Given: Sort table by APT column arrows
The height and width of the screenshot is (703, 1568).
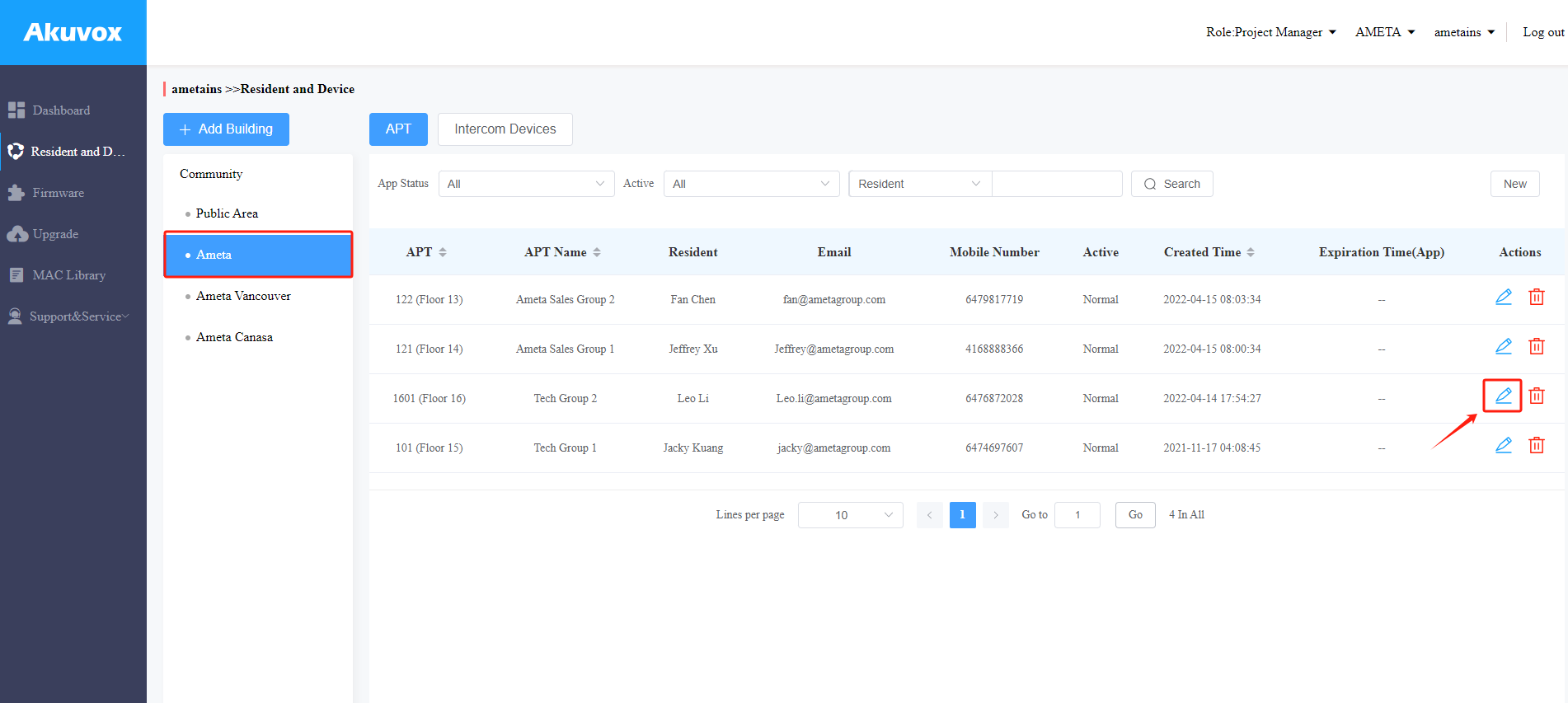Looking at the screenshot, I should coord(443,252).
